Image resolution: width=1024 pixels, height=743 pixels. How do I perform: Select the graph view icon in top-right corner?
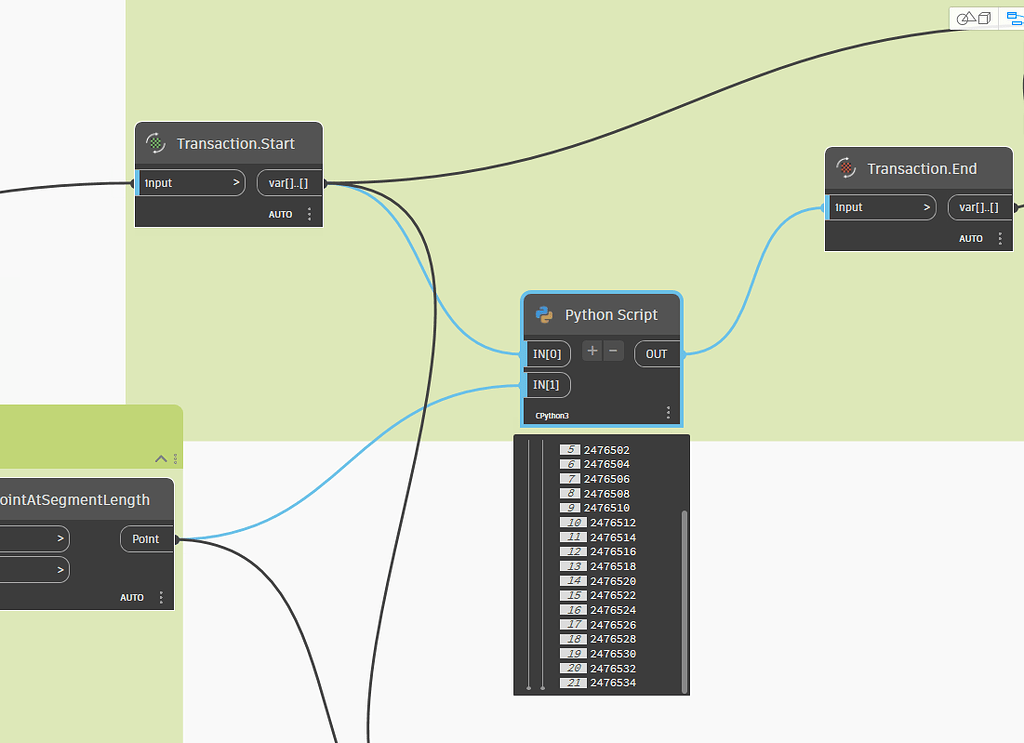tap(1014, 18)
